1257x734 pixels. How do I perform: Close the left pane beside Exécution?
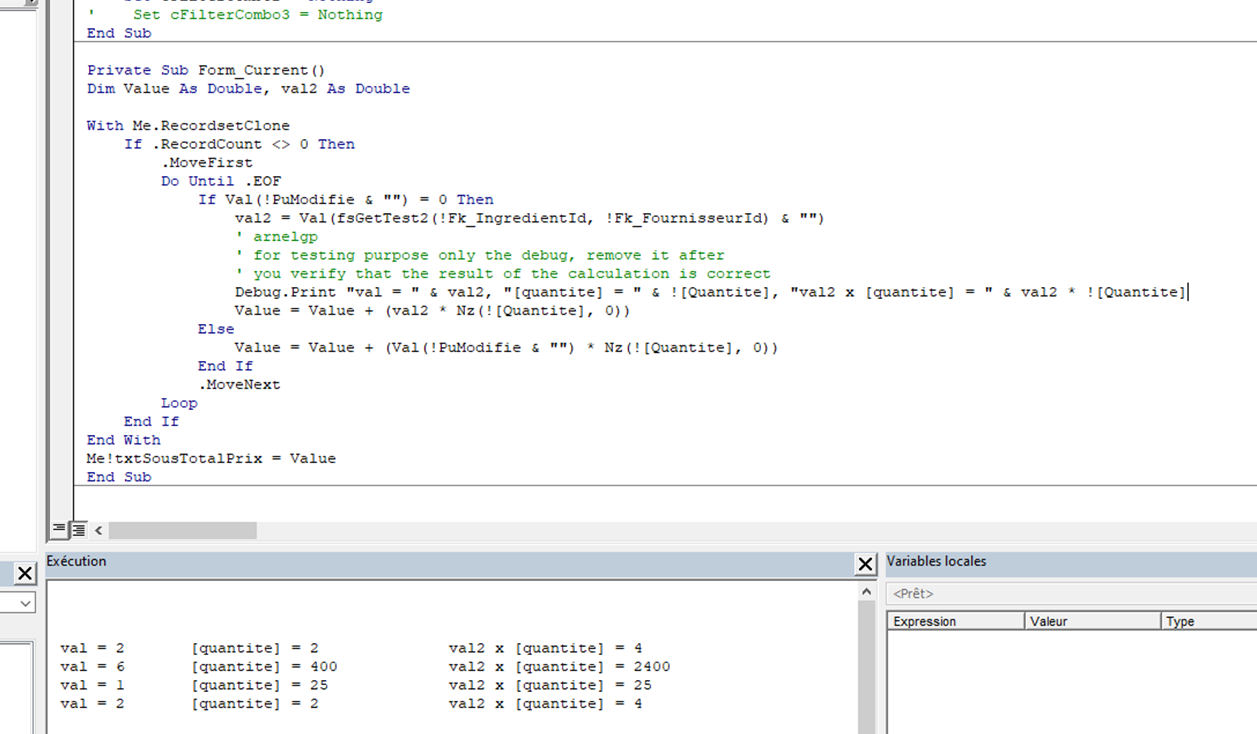click(25, 573)
